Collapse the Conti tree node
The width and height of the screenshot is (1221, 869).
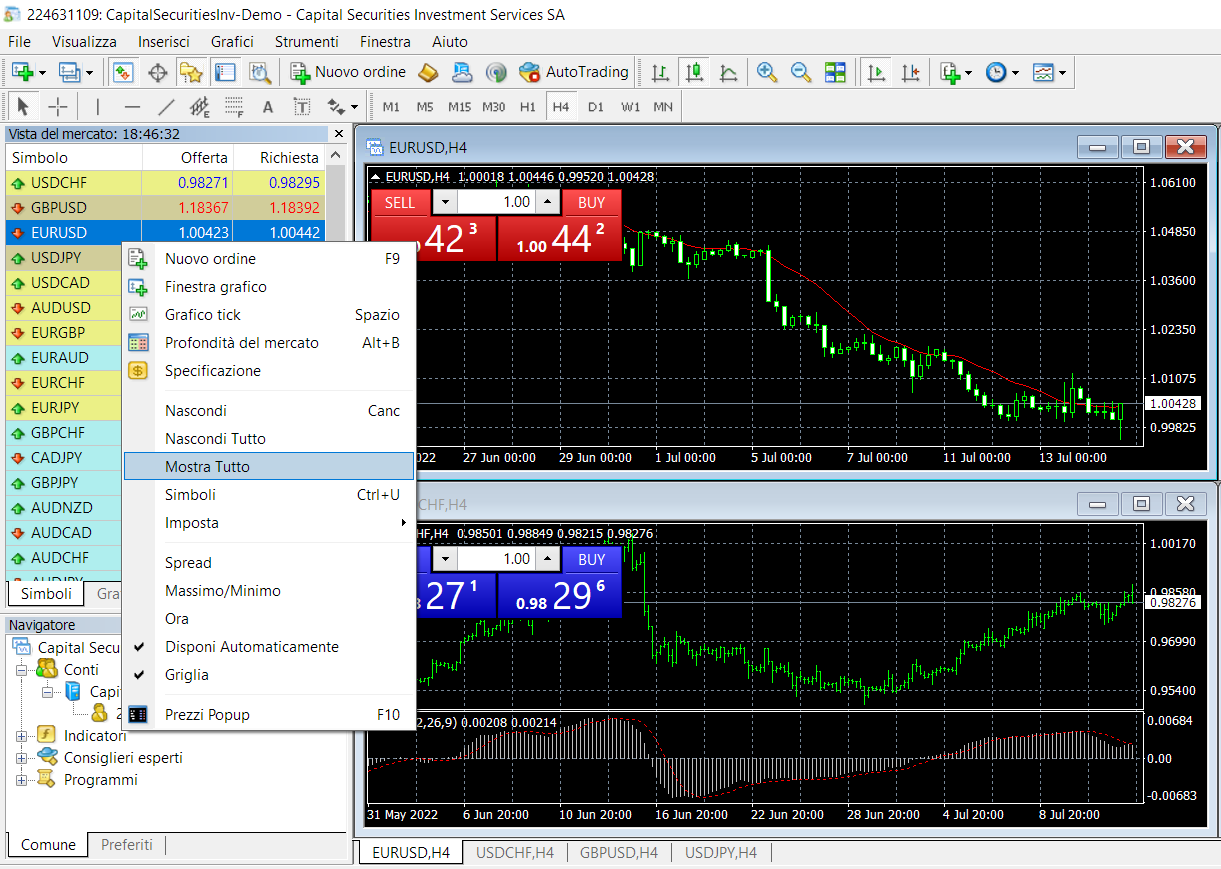point(22,669)
